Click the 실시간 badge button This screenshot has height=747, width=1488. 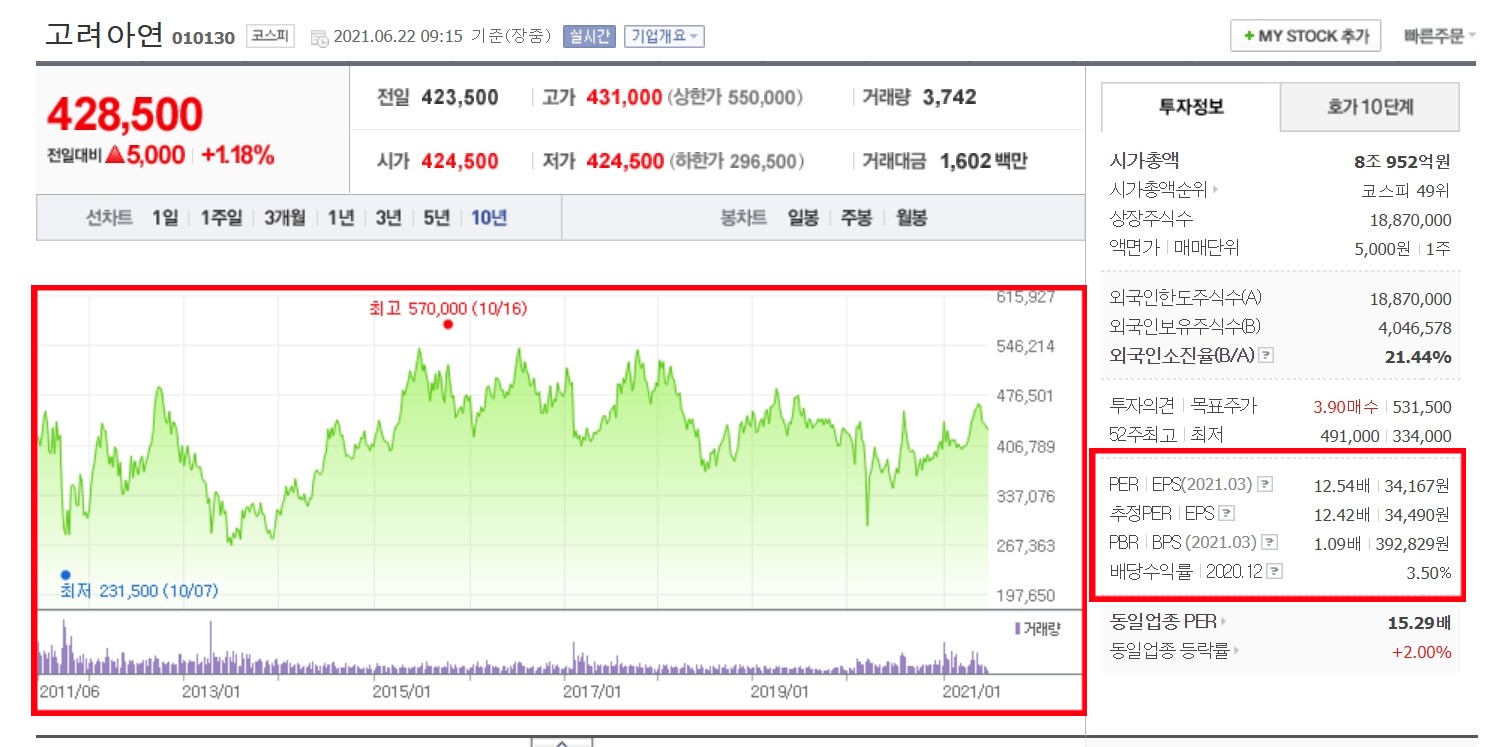coord(589,37)
